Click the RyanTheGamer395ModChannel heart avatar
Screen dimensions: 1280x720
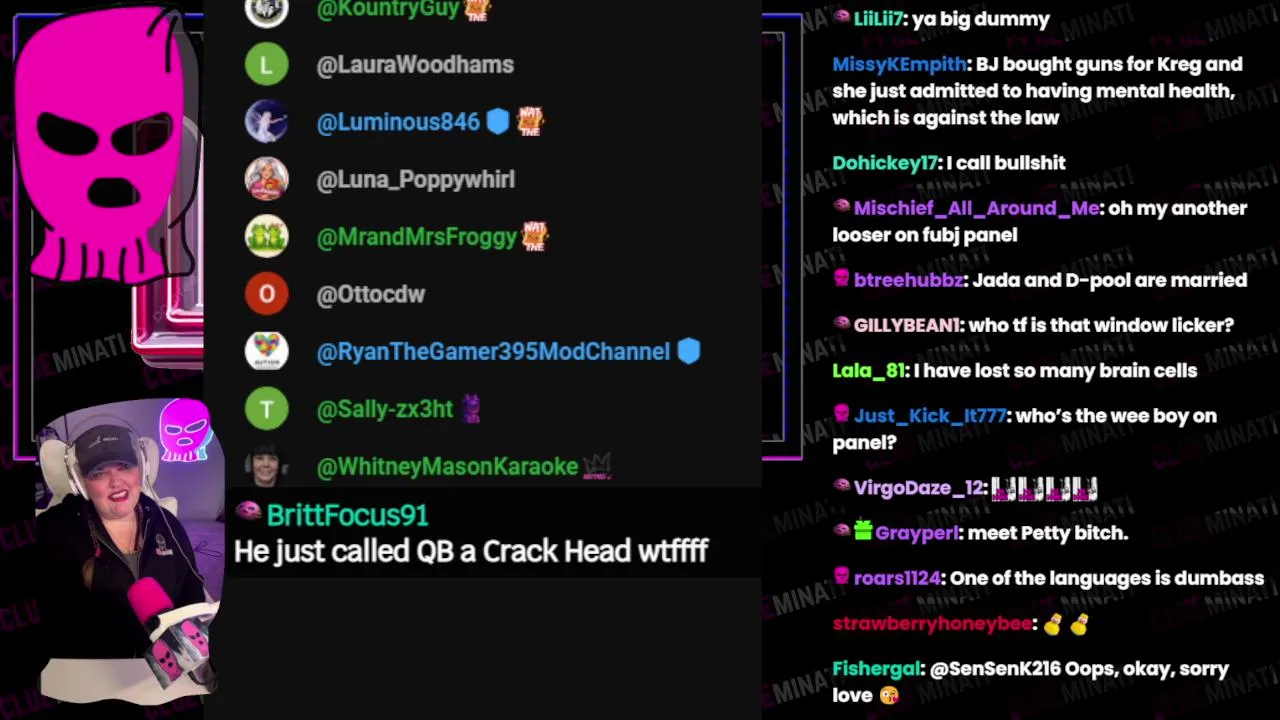point(267,352)
